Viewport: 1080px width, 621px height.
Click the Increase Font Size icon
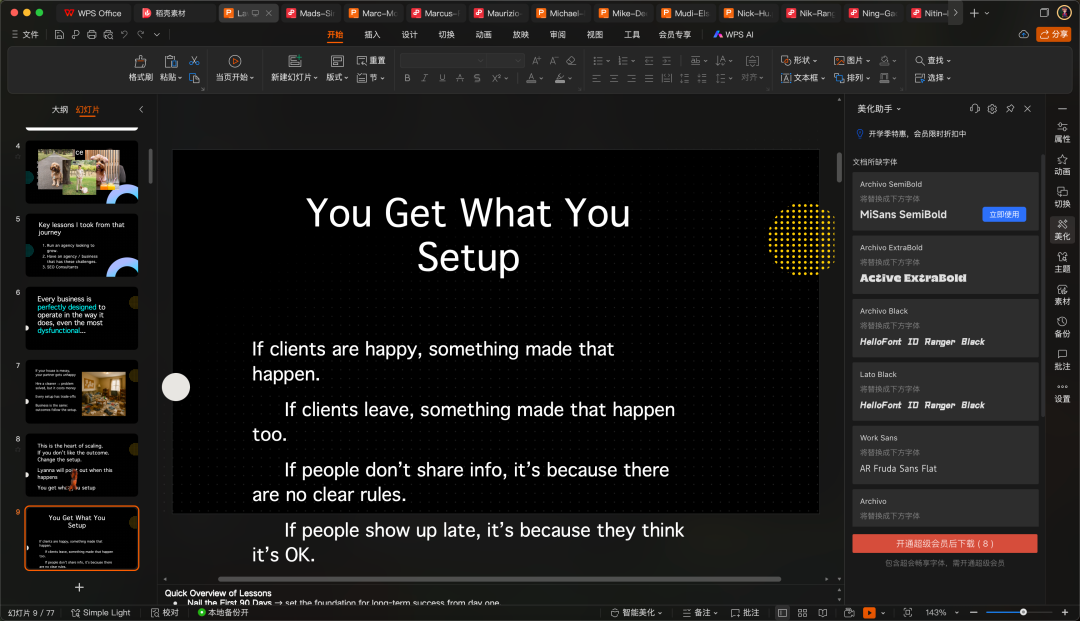point(537,61)
